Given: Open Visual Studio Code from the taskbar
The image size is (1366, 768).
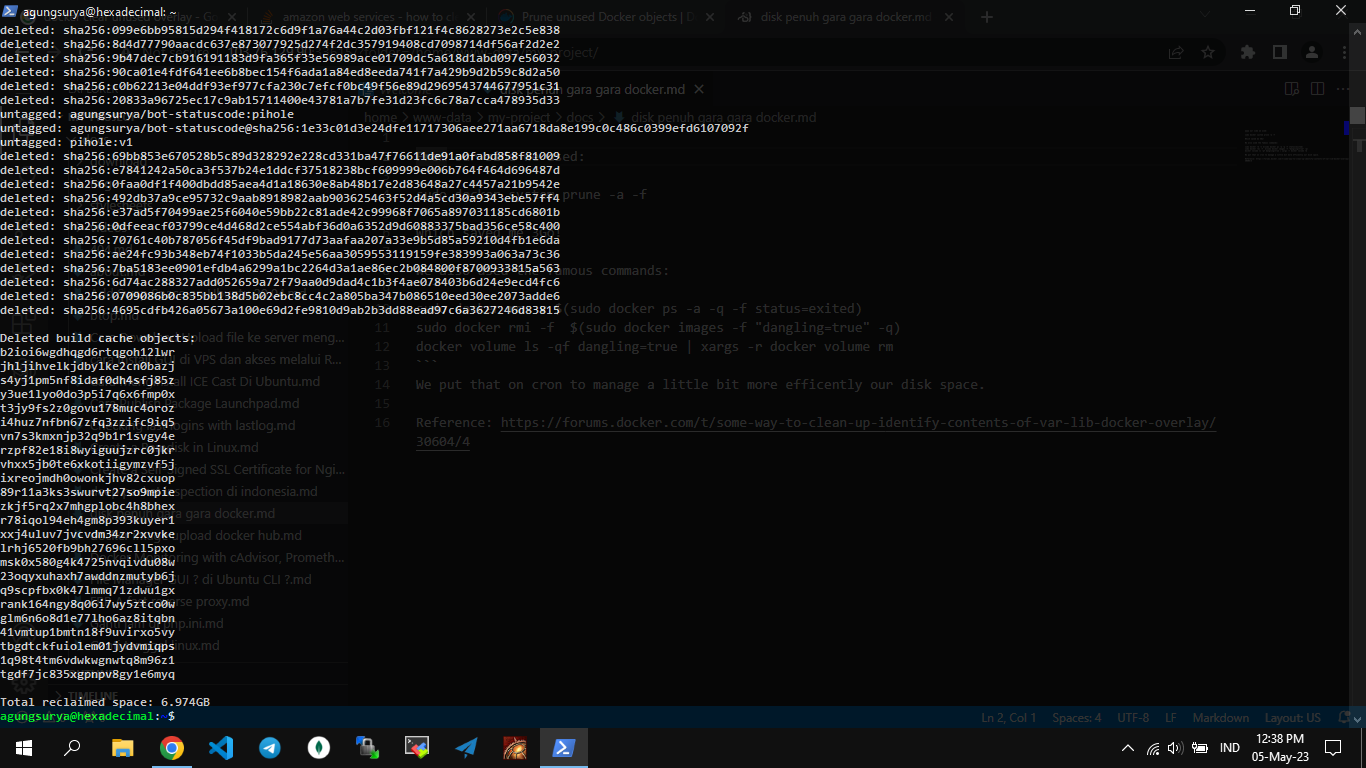Looking at the screenshot, I should click(x=221, y=747).
